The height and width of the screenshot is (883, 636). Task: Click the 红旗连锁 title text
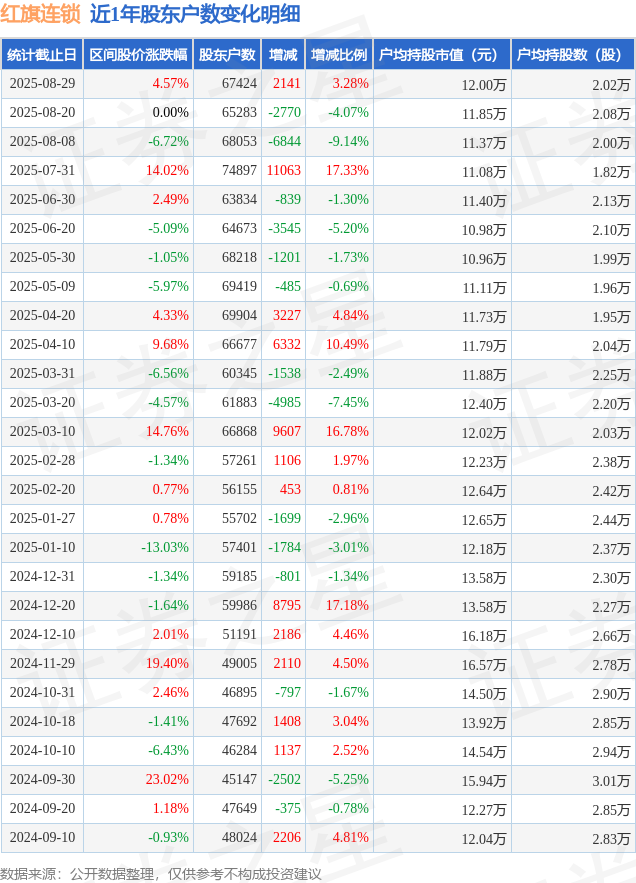[x=40, y=14]
